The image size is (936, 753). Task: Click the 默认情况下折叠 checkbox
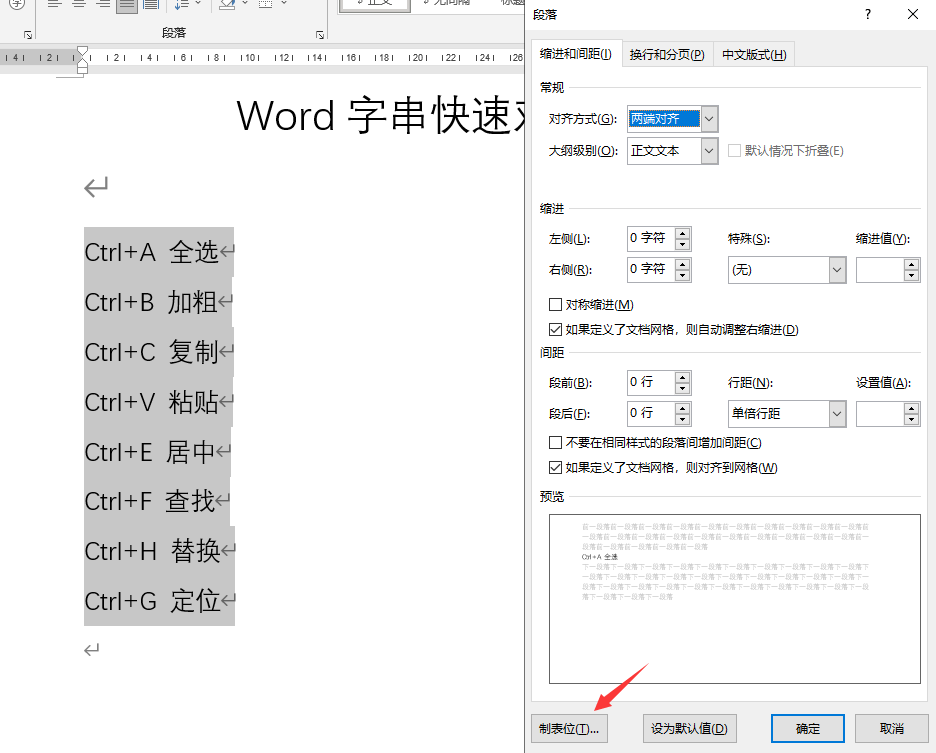734,150
